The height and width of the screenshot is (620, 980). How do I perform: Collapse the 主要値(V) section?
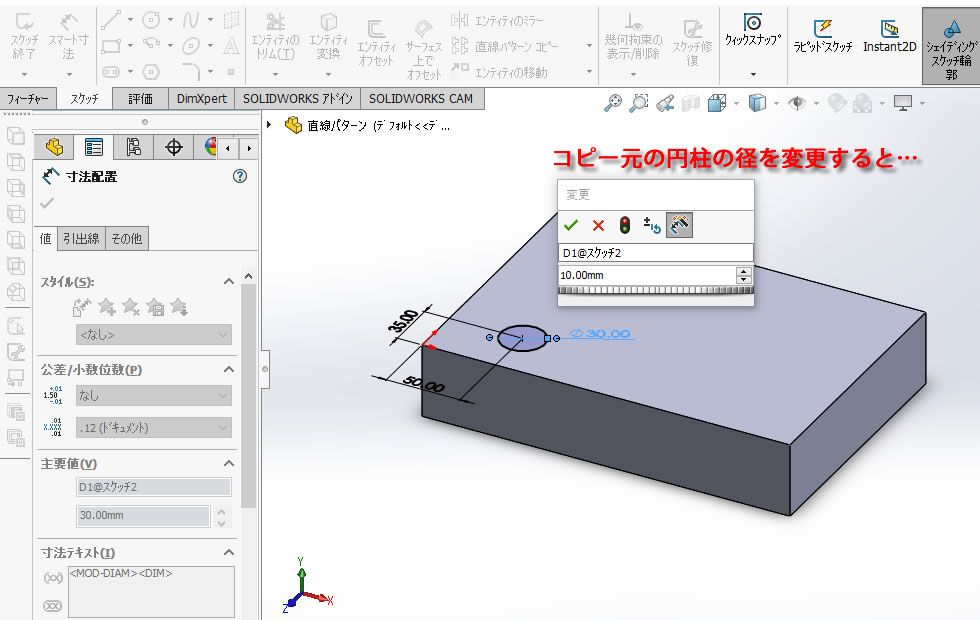pyautogui.click(x=229, y=464)
